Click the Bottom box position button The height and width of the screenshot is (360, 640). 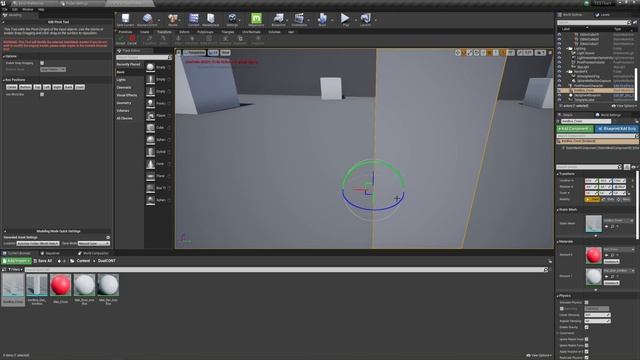point(25,87)
